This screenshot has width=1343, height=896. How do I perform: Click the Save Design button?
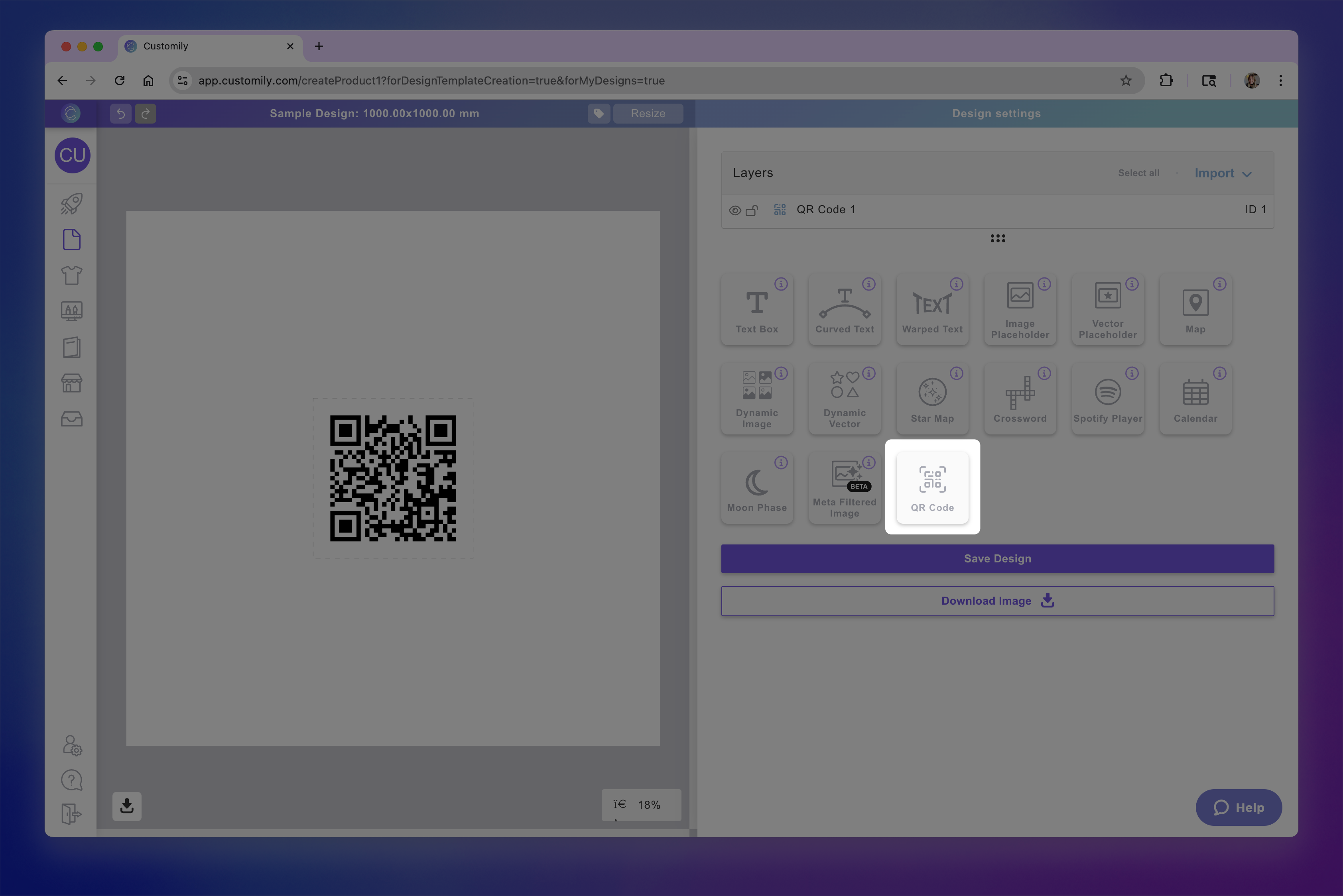tap(997, 558)
